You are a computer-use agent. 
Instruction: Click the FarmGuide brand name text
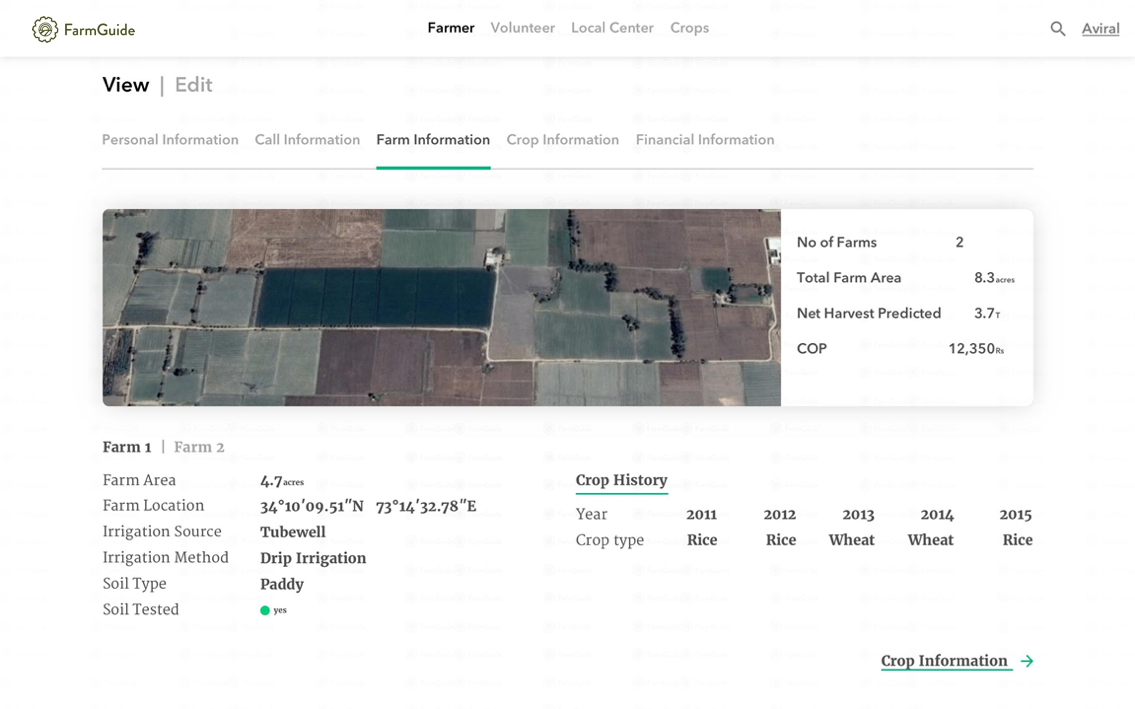point(99,30)
